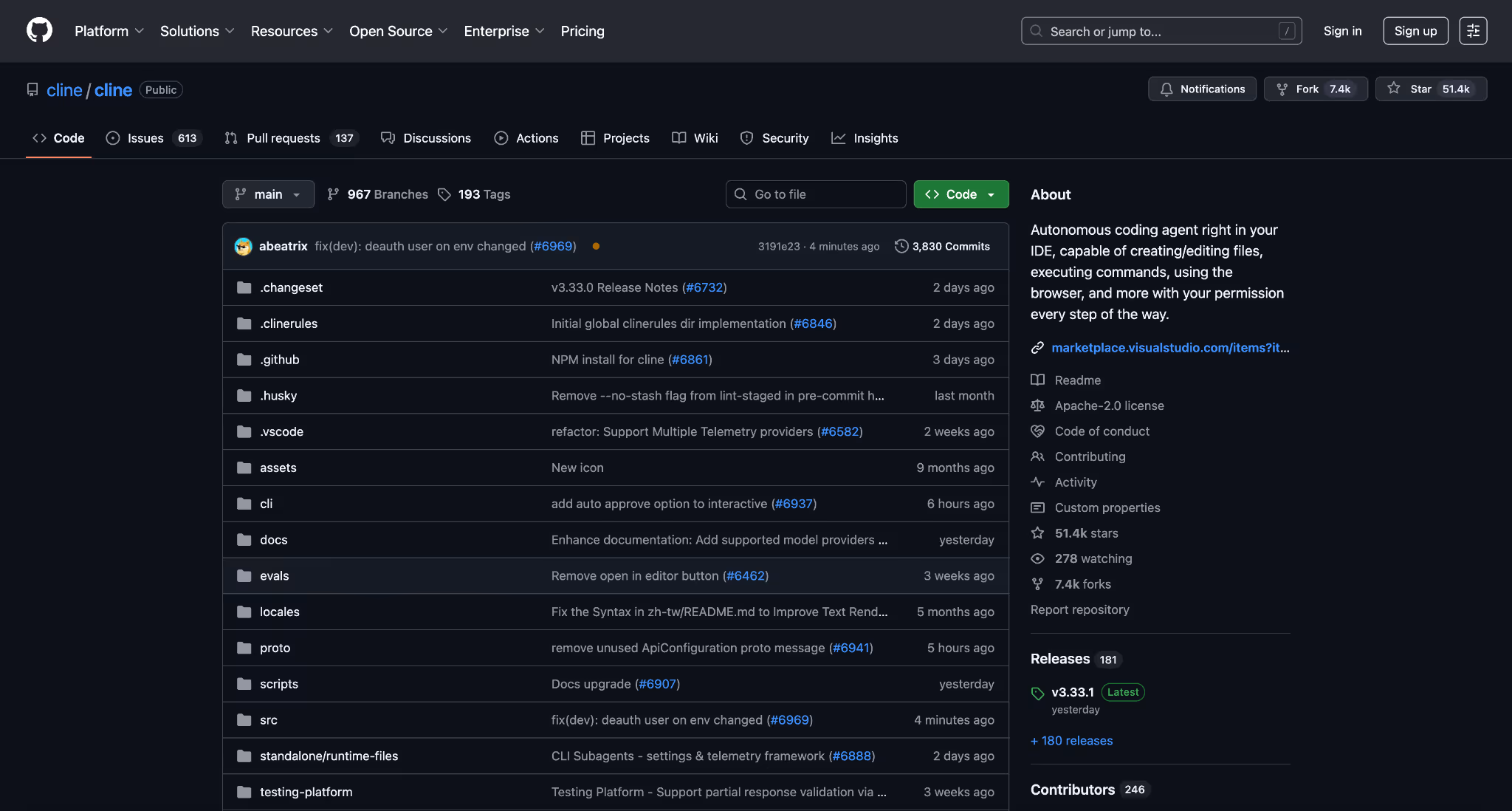Viewport: 1512px width, 811px height.
Task: Open the commit history clock icon
Action: click(x=901, y=246)
